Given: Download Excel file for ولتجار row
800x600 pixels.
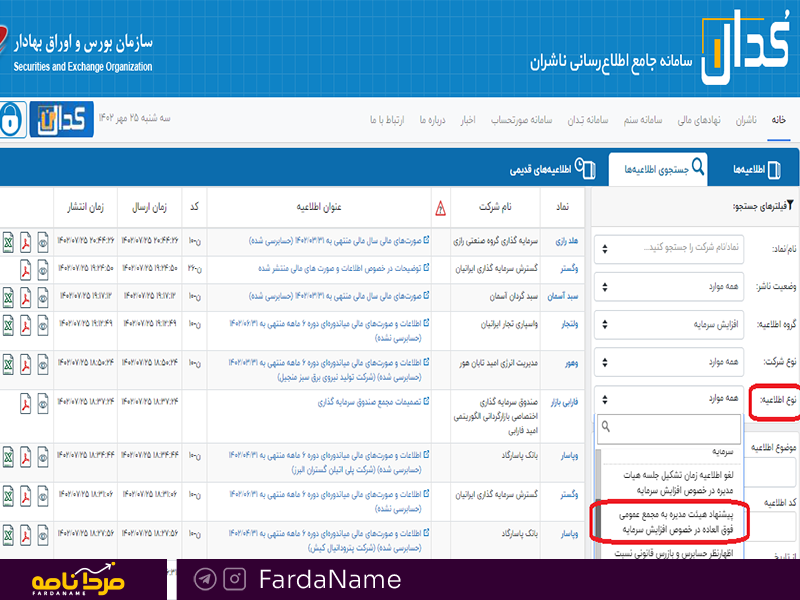Looking at the screenshot, I should point(8,326).
